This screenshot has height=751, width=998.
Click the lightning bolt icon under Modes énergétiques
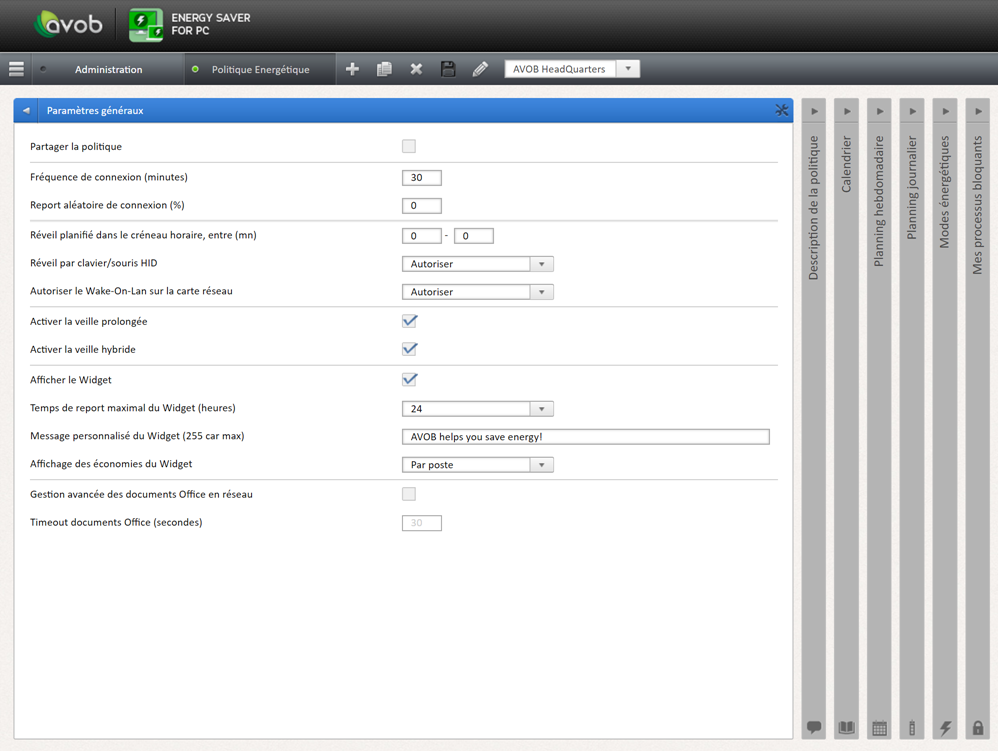click(x=945, y=727)
